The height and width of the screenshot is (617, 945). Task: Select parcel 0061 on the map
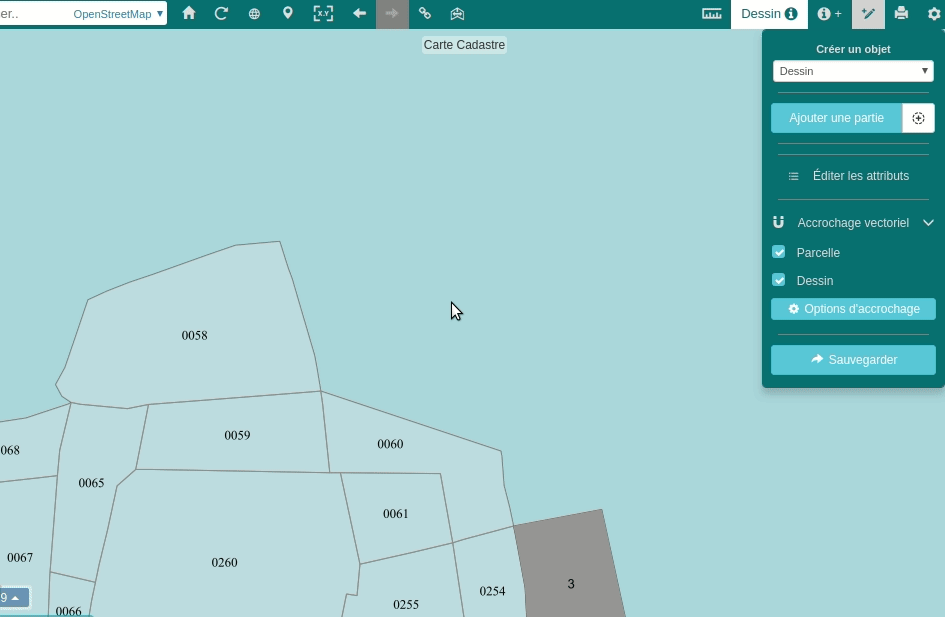tap(396, 514)
